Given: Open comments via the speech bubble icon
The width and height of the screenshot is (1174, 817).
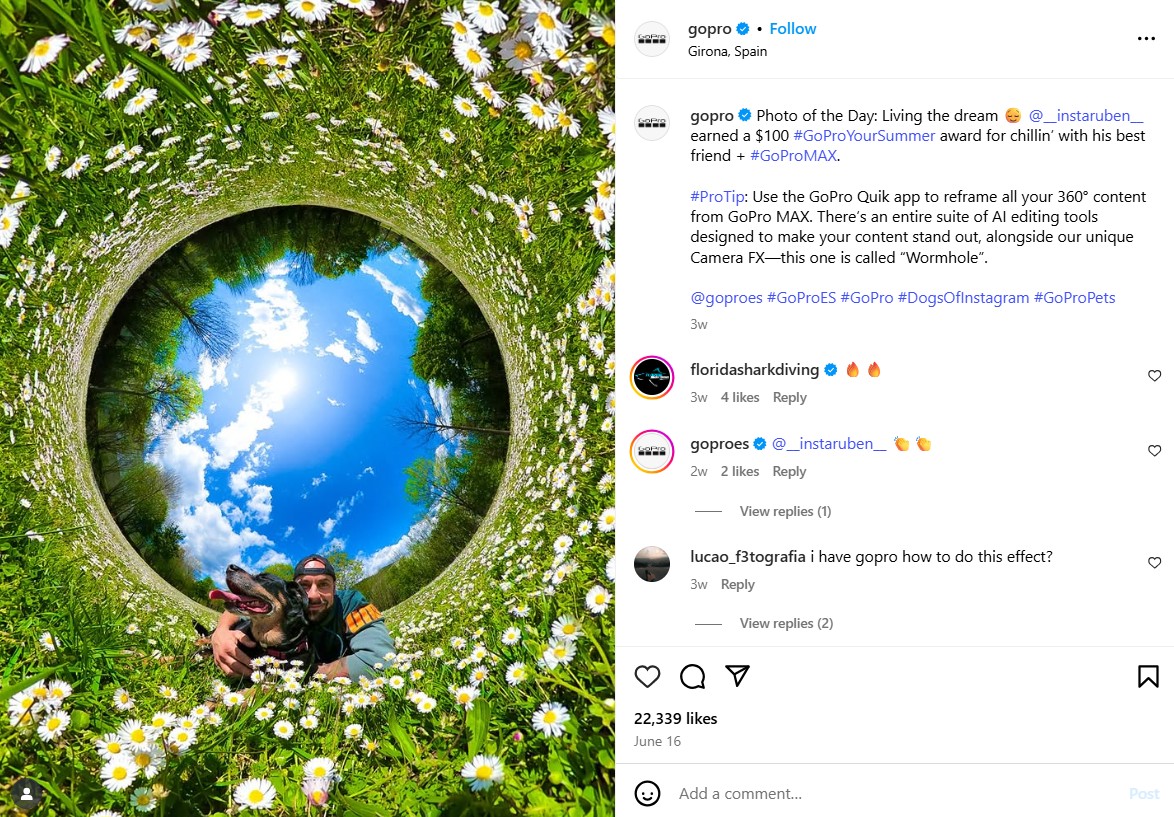Looking at the screenshot, I should (x=692, y=676).
